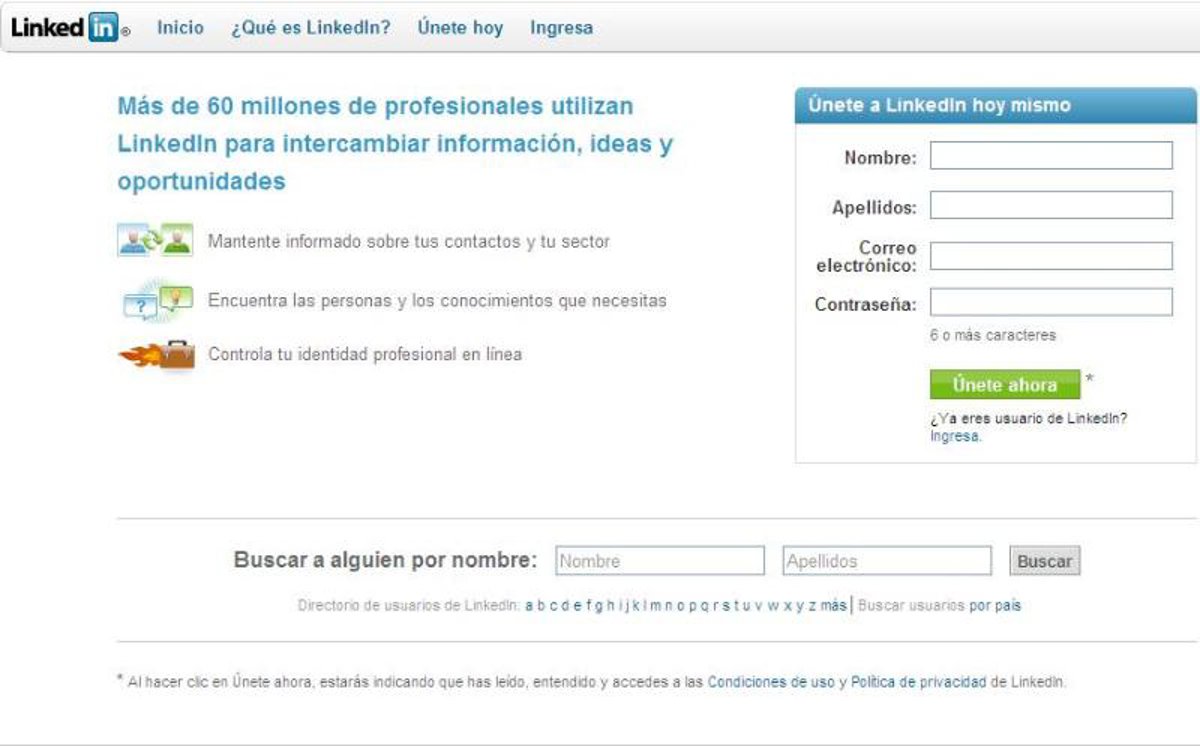Click the Apellidos search box

pyautogui.click(x=886, y=561)
